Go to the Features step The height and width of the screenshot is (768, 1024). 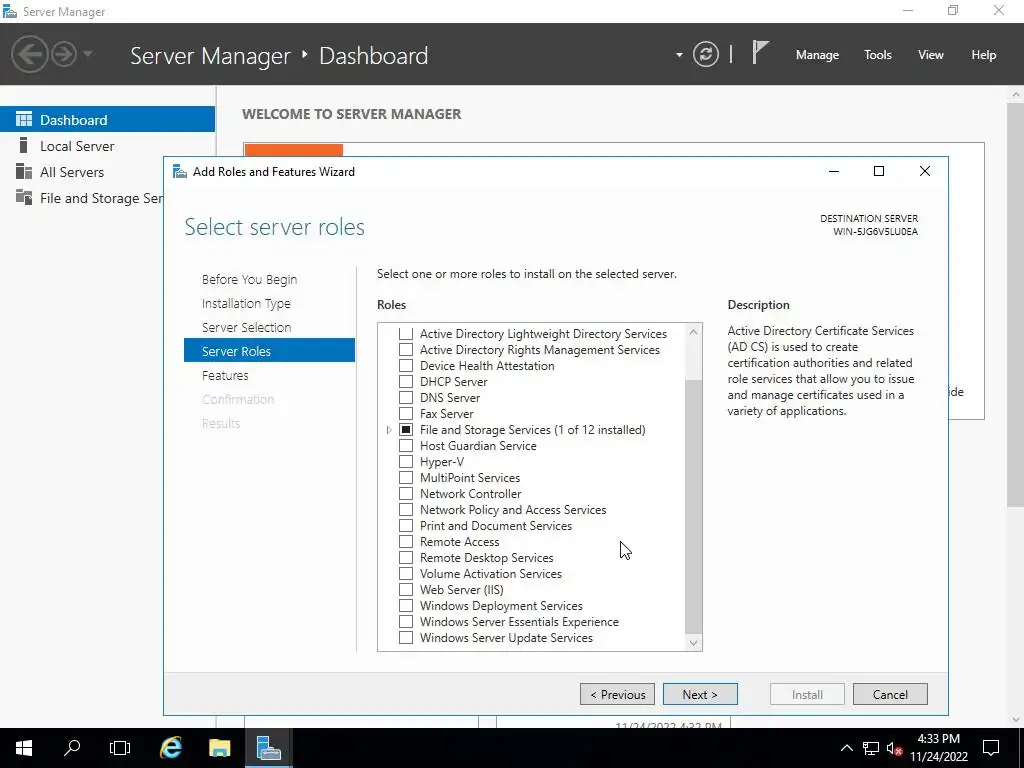(225, 376)
